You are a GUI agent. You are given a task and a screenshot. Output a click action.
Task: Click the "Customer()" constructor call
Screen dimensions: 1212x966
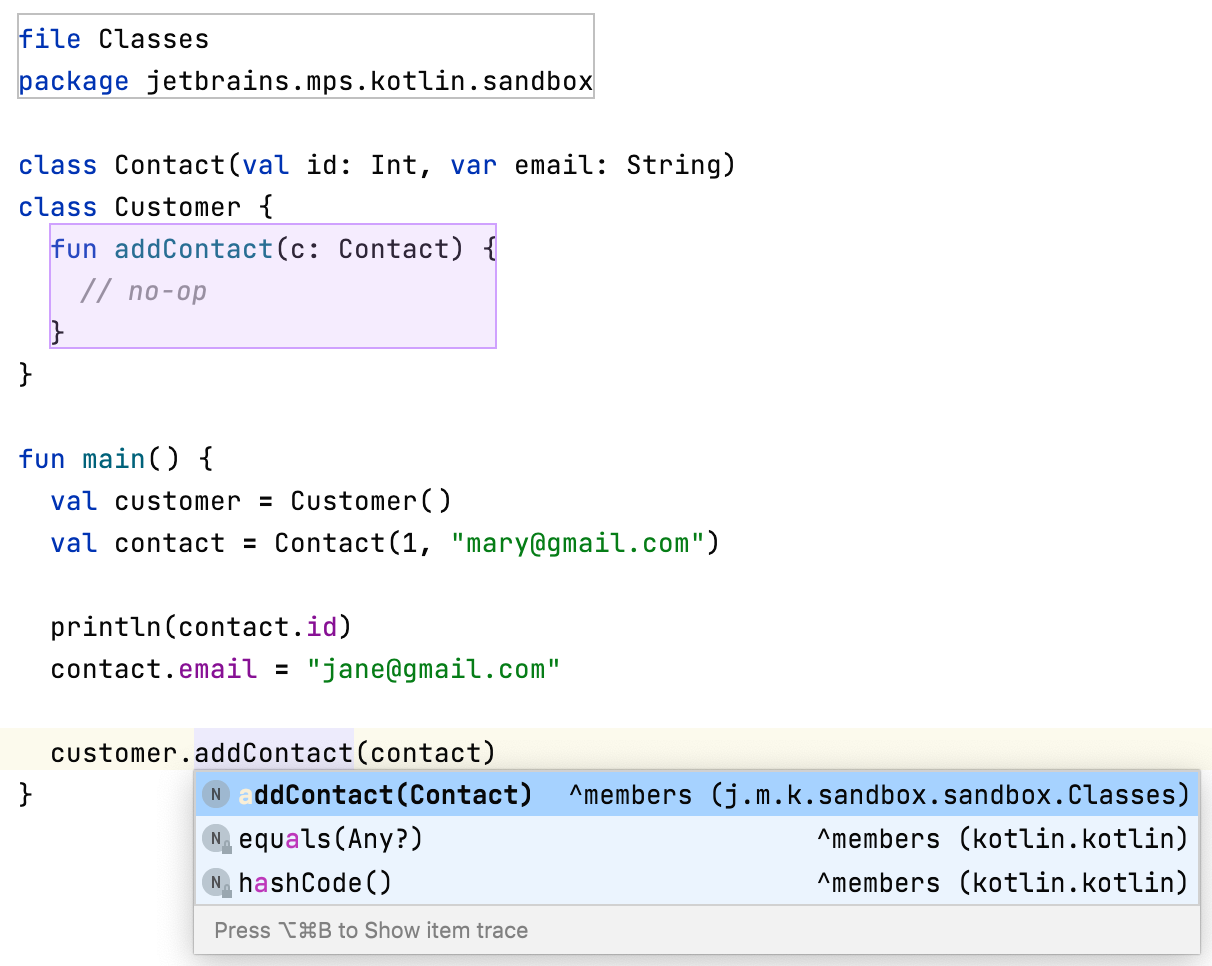click(371, 501)
